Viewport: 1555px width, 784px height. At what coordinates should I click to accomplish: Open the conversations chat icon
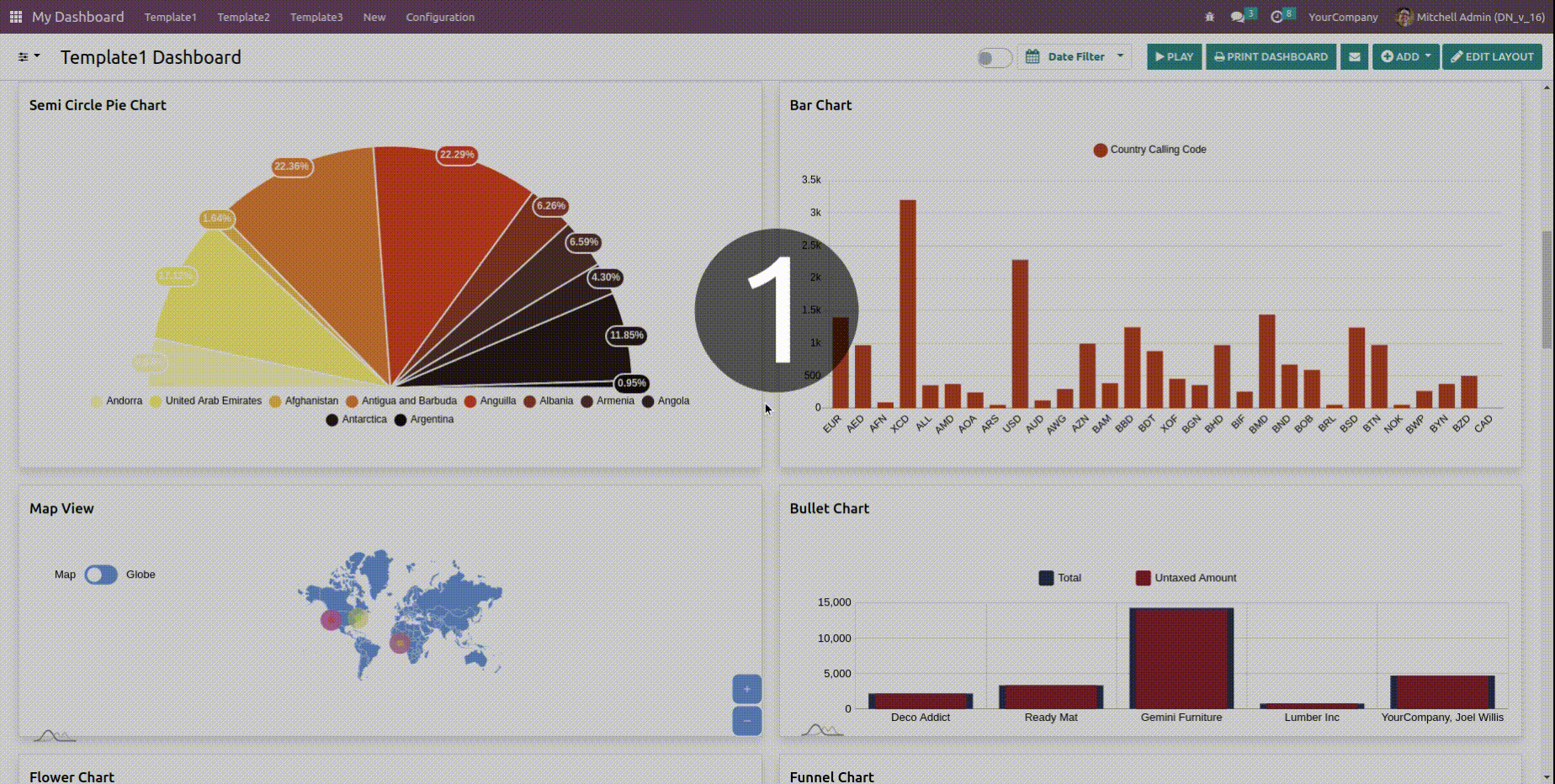[x=1237, y=17]
